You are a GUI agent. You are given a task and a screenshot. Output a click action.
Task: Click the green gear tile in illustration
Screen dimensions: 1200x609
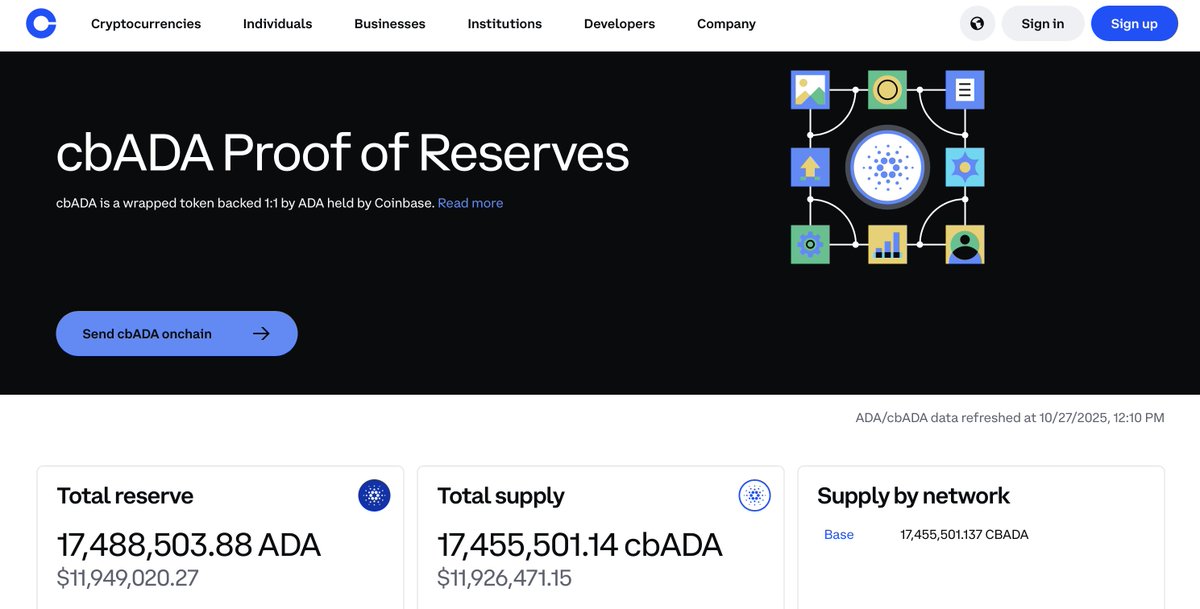coord(810,244)
